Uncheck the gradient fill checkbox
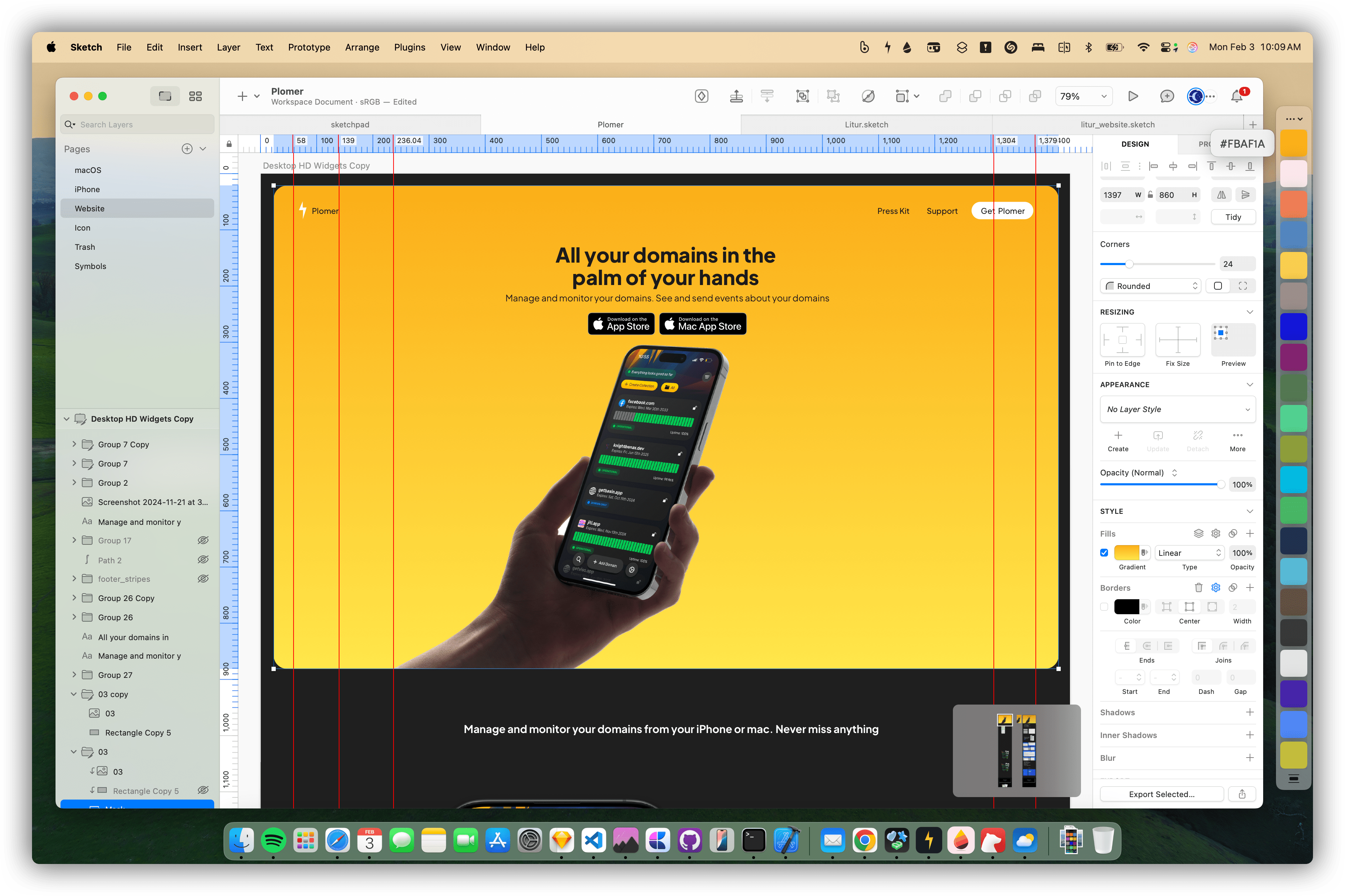The height and width of the screenshot is (896, 1345). (1104, 553)
